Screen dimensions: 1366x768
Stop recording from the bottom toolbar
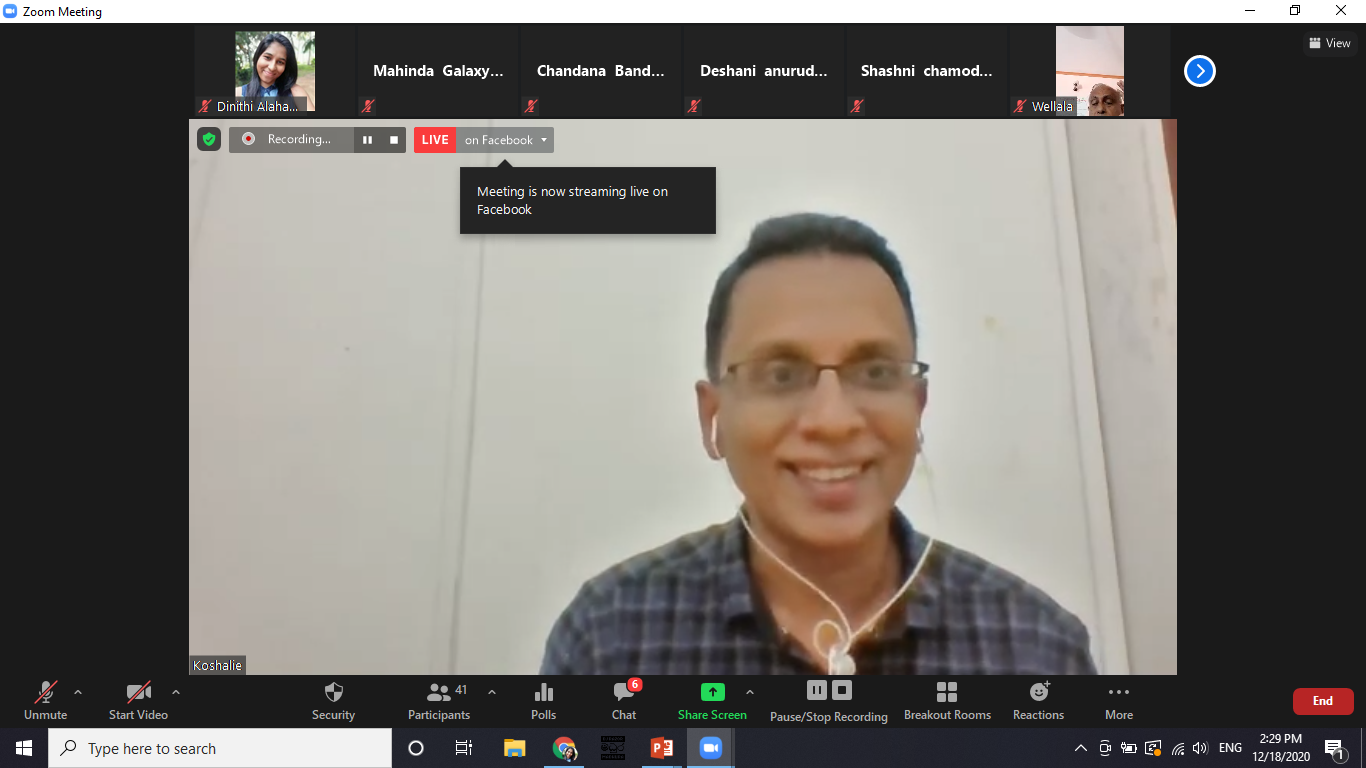[842, 690]
